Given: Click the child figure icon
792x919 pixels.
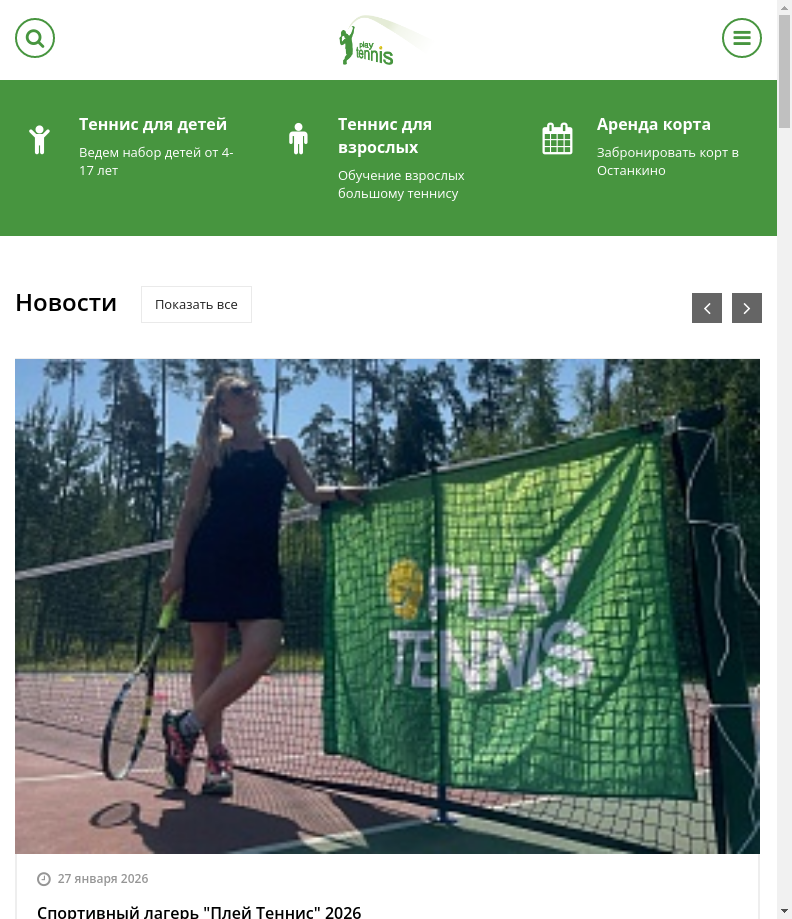Looking at the screenshot, I should 39,139.
